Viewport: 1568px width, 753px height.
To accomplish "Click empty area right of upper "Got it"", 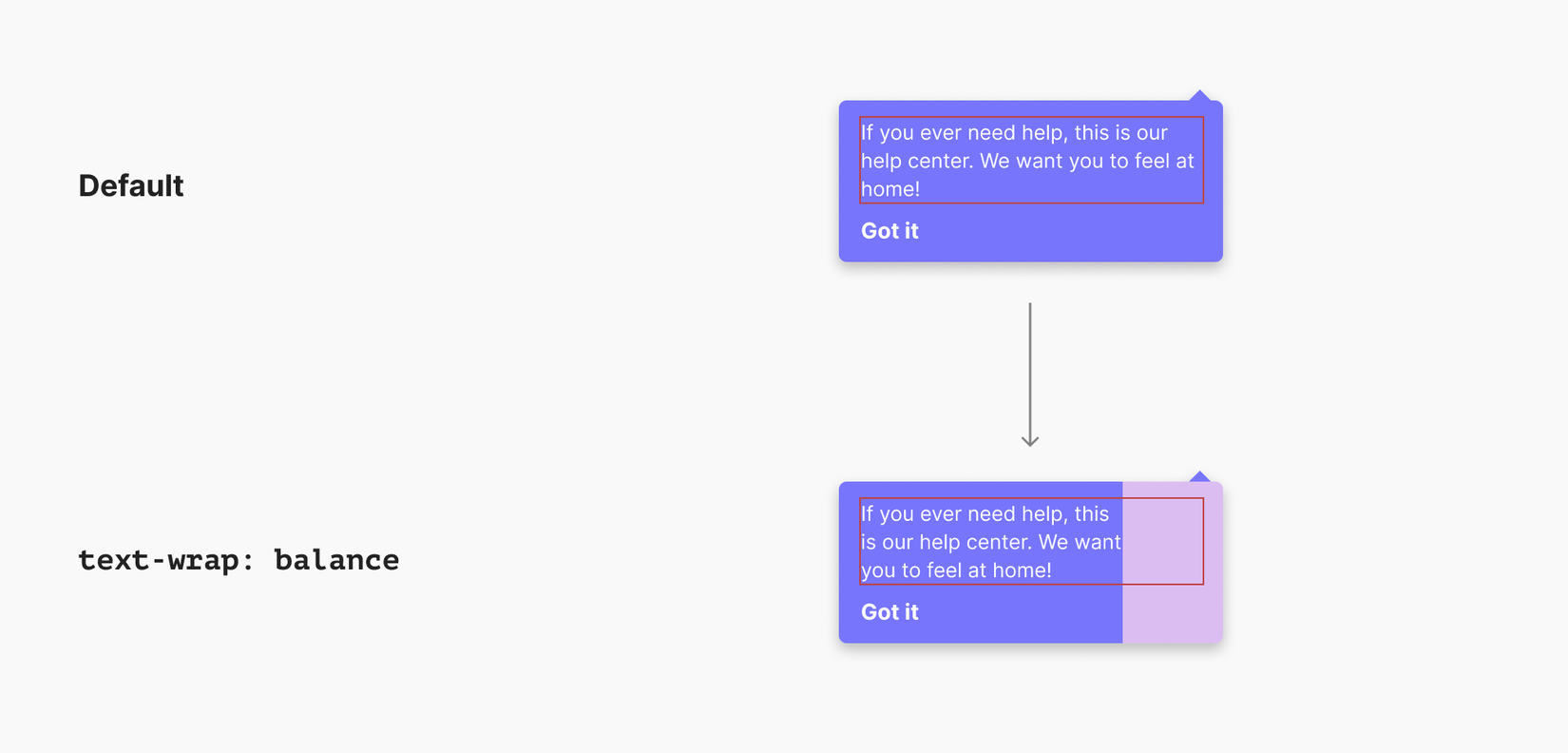I will click(x=1064, y=231).
